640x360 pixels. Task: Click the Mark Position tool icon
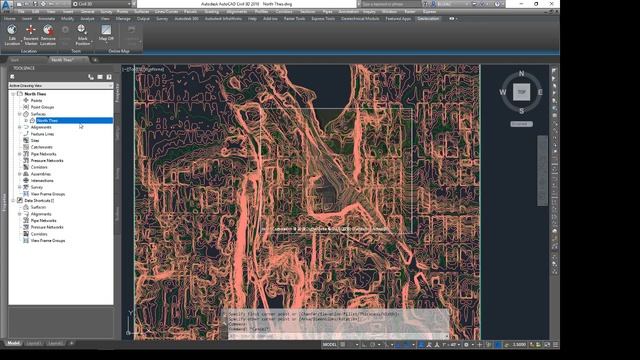(x=82, y=29)
